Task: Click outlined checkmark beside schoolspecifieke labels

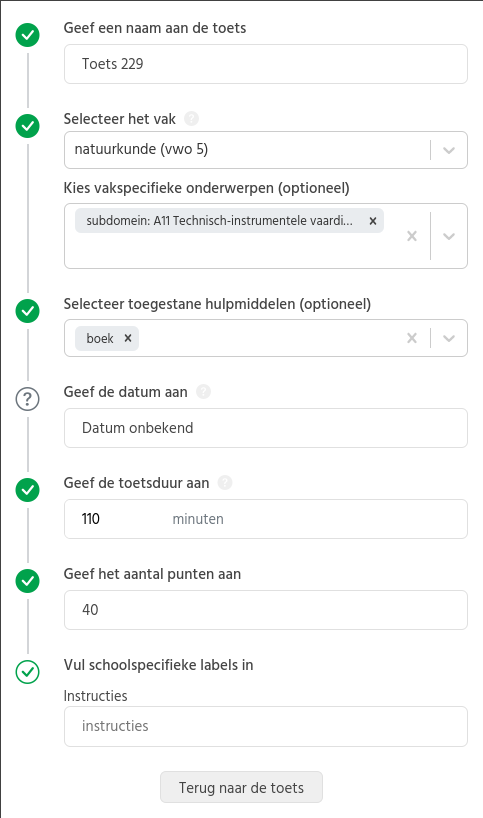Action: coord(28,672)
